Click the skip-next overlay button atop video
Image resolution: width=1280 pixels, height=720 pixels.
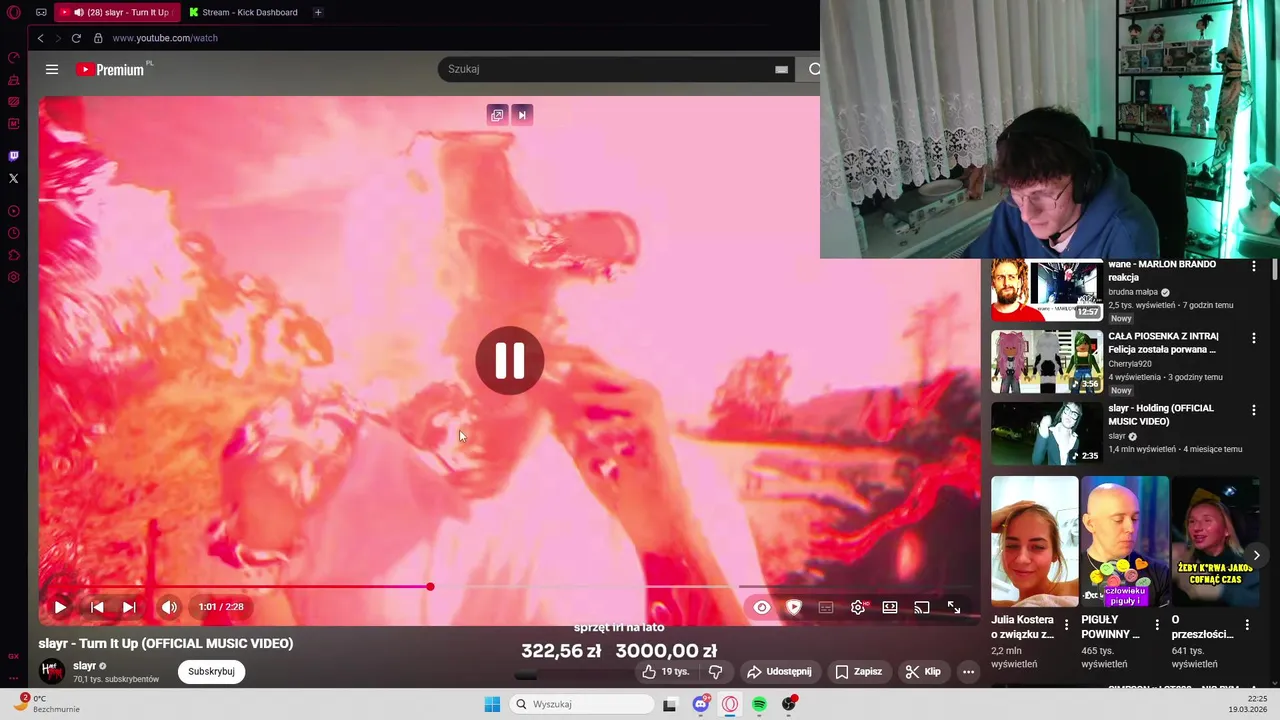(522, 115)
